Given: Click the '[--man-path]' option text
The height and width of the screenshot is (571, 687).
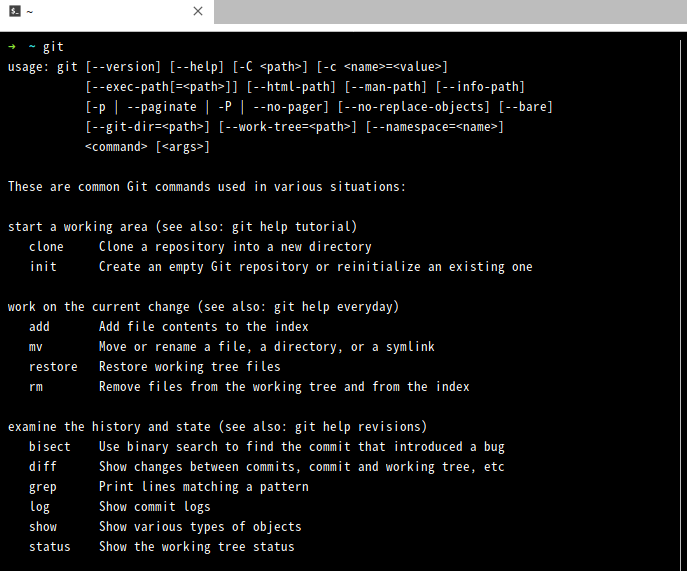Looking at the screenshot, I should pyautogui.click(x=386, y=87).
